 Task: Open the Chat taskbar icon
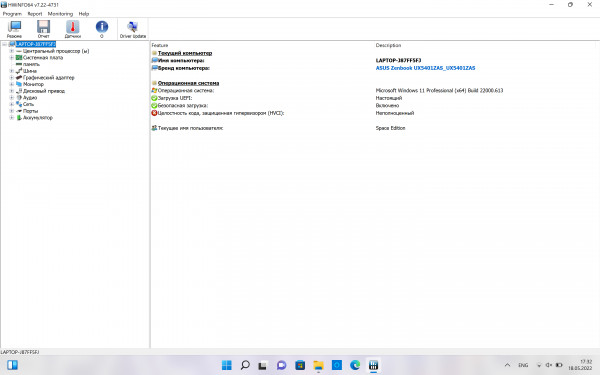click(x=282, y=365)
